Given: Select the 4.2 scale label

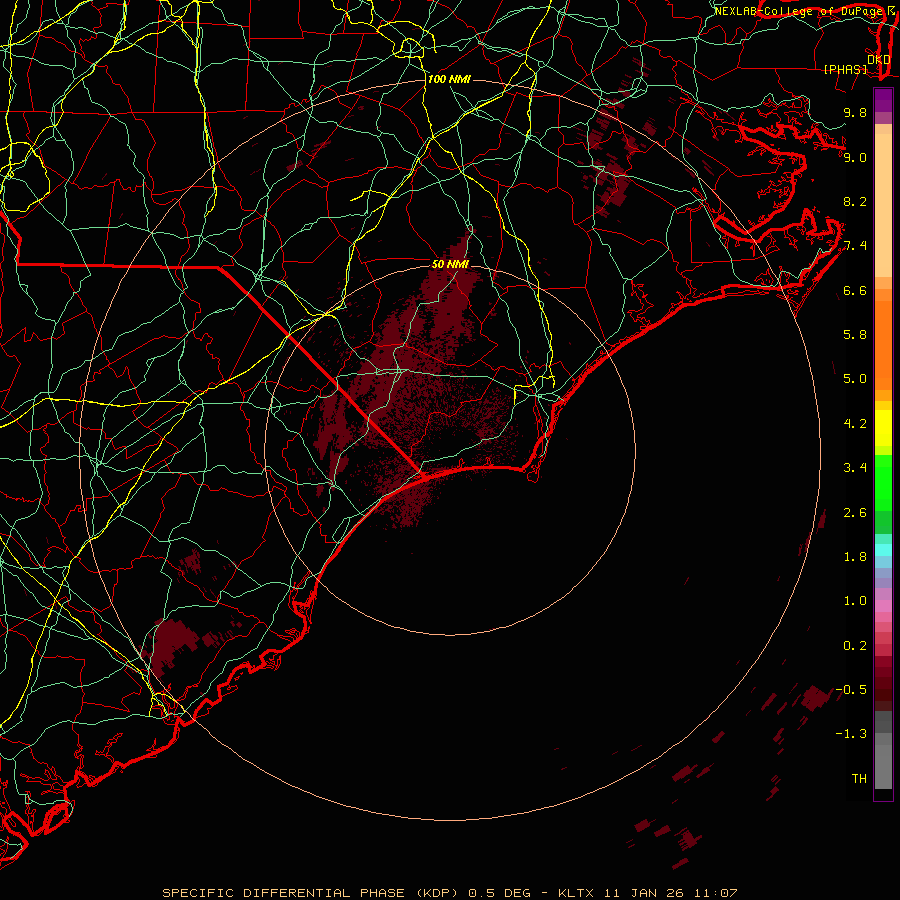Looking at the screenshot, I should (855, 424).
